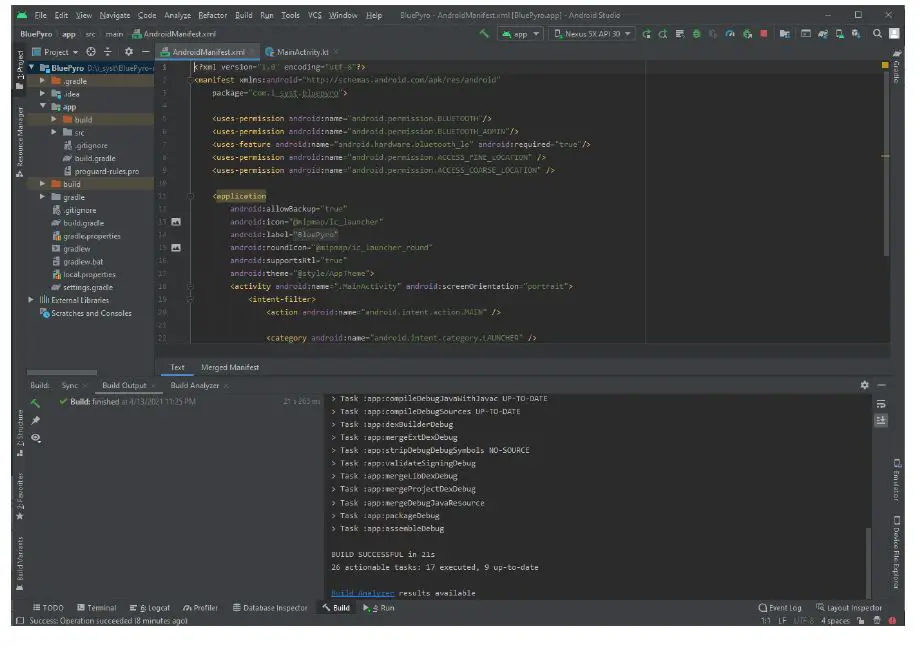This screenshot has width=920, height=648.
Task: Click the locate target icon in Project panel
Action: (x=92, y=51)
